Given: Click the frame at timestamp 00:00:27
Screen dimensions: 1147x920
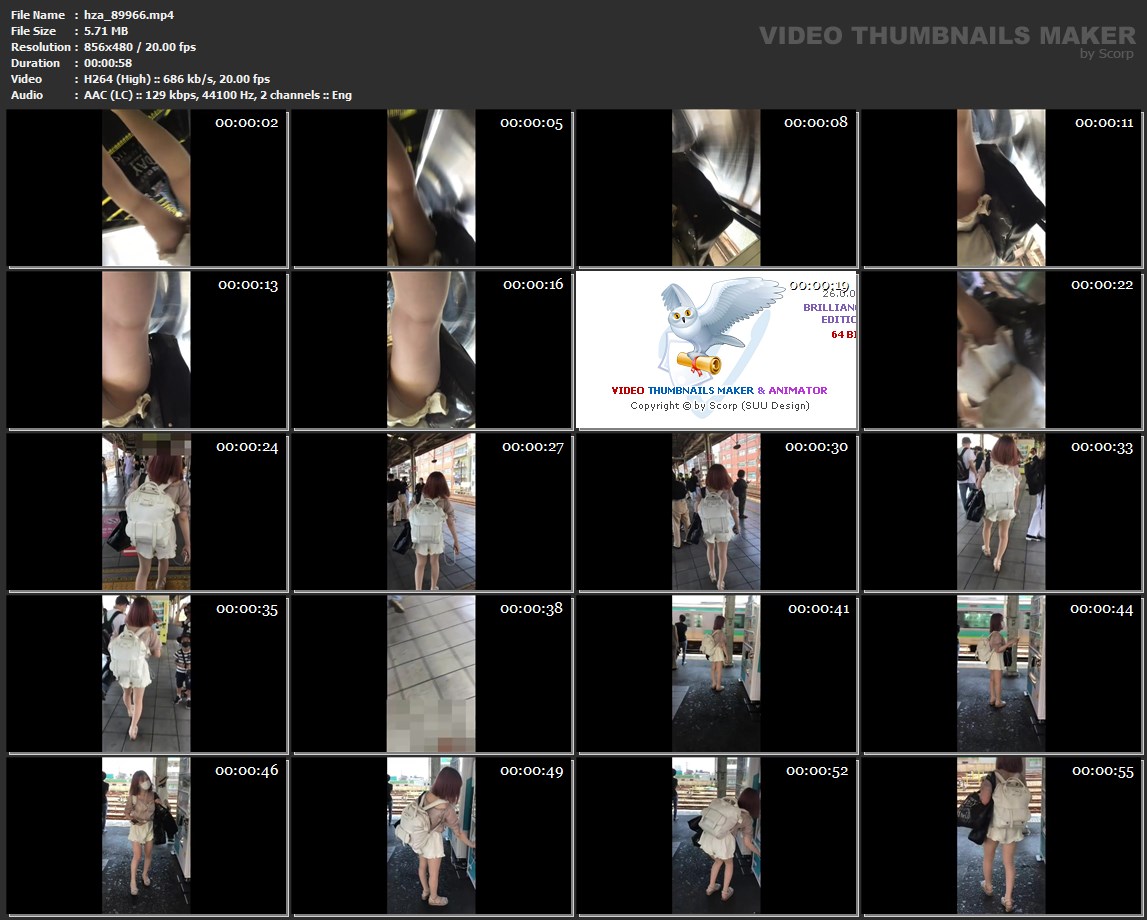Looking at the screenshot, I should click(x=432, y=512).
